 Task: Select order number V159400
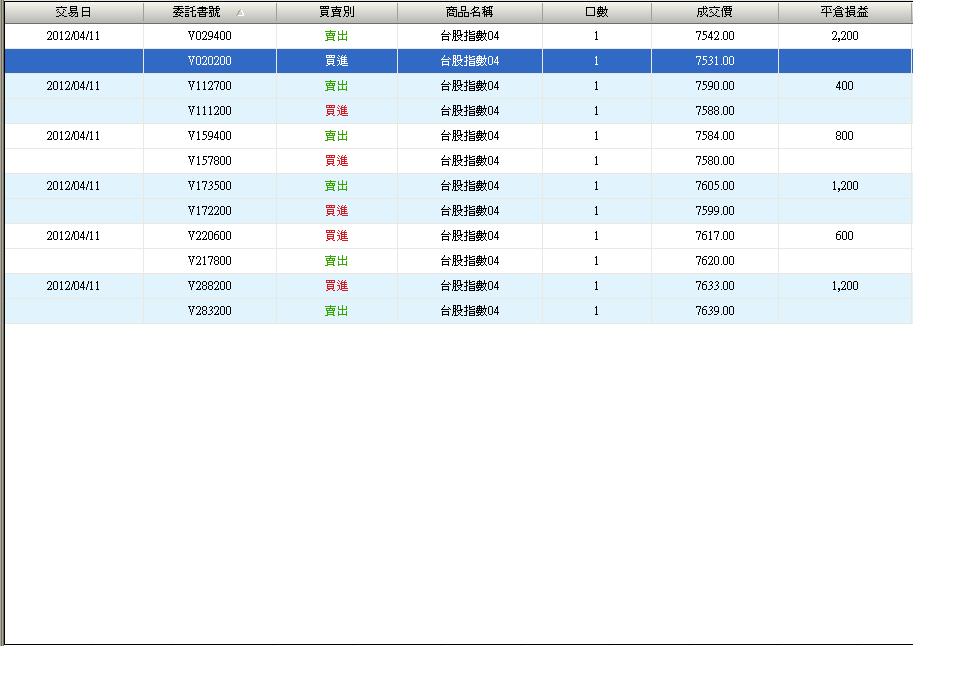210,136
